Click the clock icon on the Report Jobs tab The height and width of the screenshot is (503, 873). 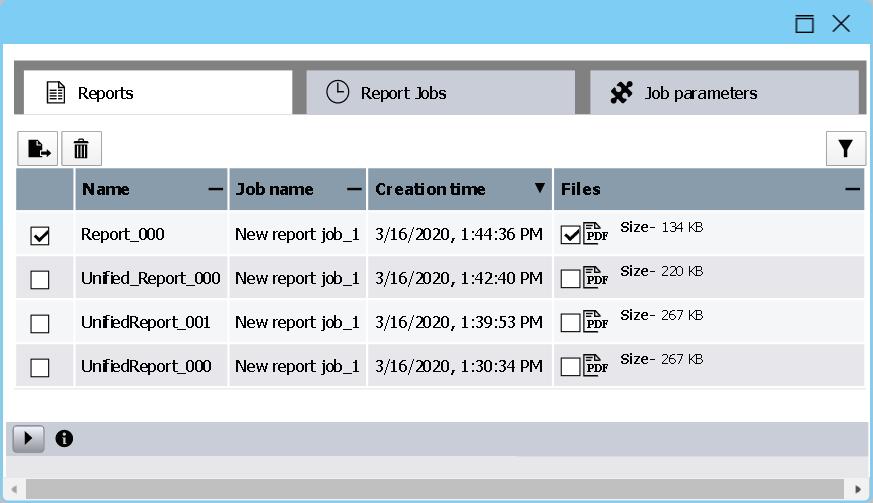point(337,92)
